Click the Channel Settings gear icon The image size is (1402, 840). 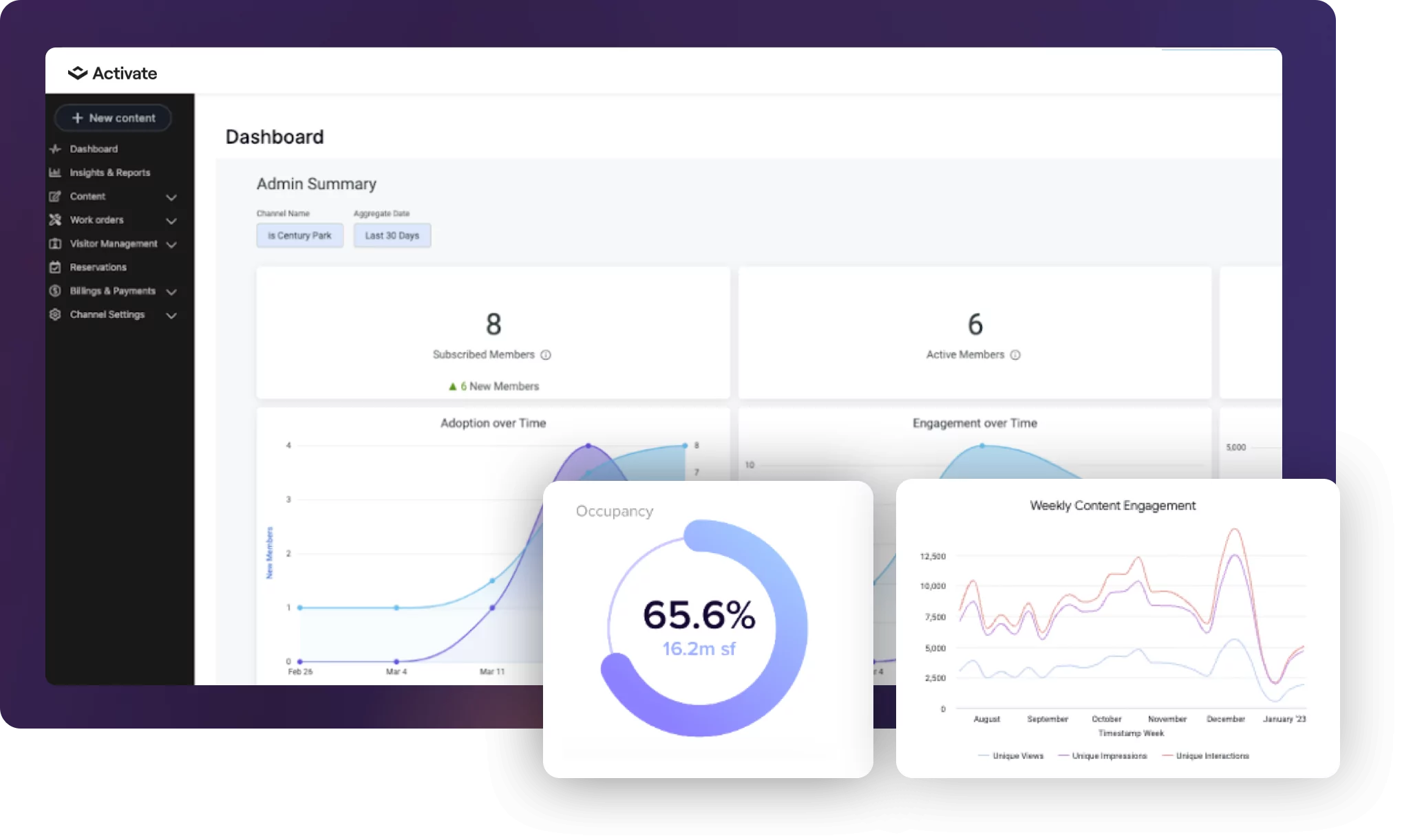(x=55, y=314)
